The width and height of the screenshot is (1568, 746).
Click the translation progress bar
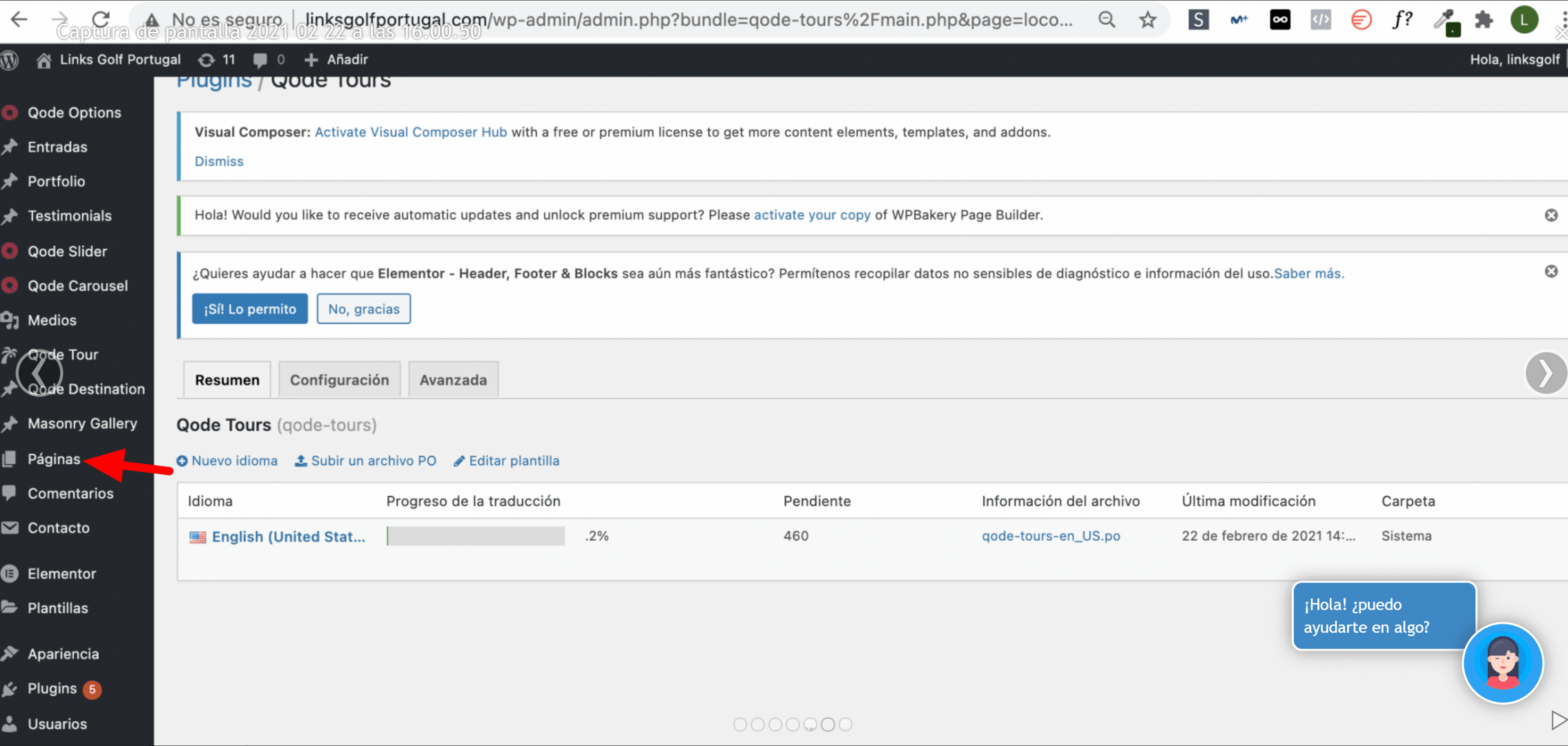pyautogui.click(x=476, y=536)
